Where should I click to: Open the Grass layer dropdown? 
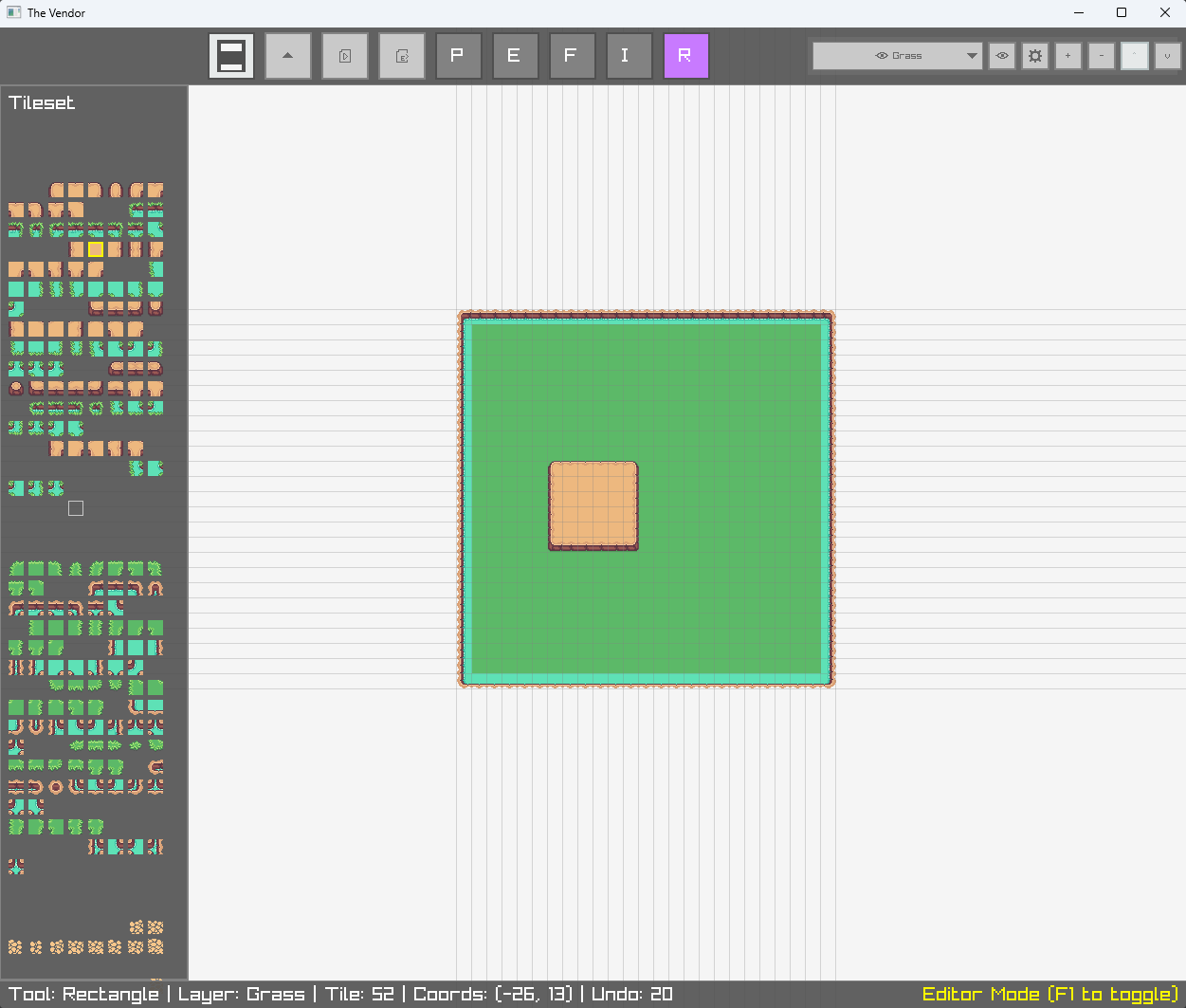pos(897,56)
